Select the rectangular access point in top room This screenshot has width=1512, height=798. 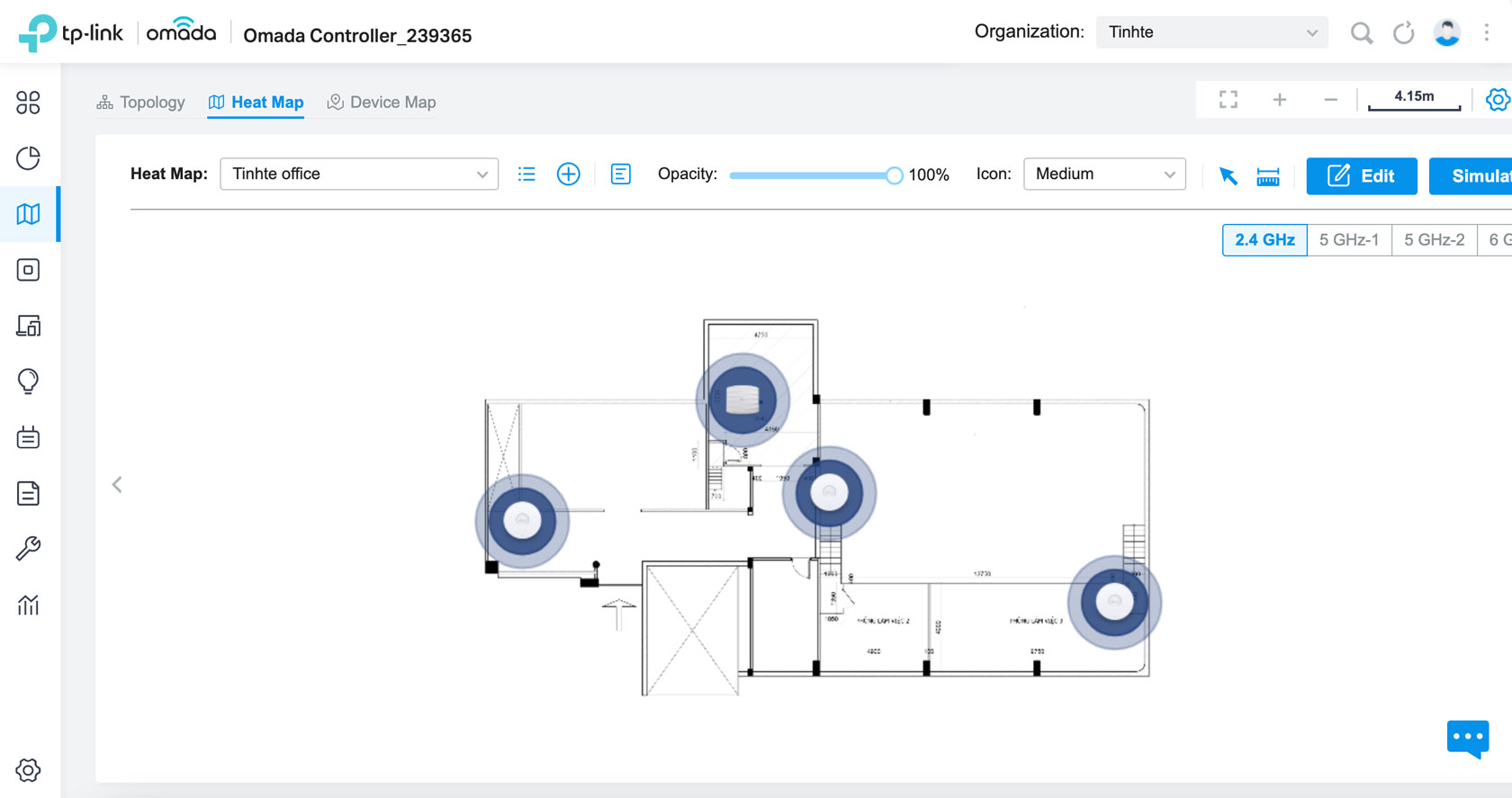742,399
